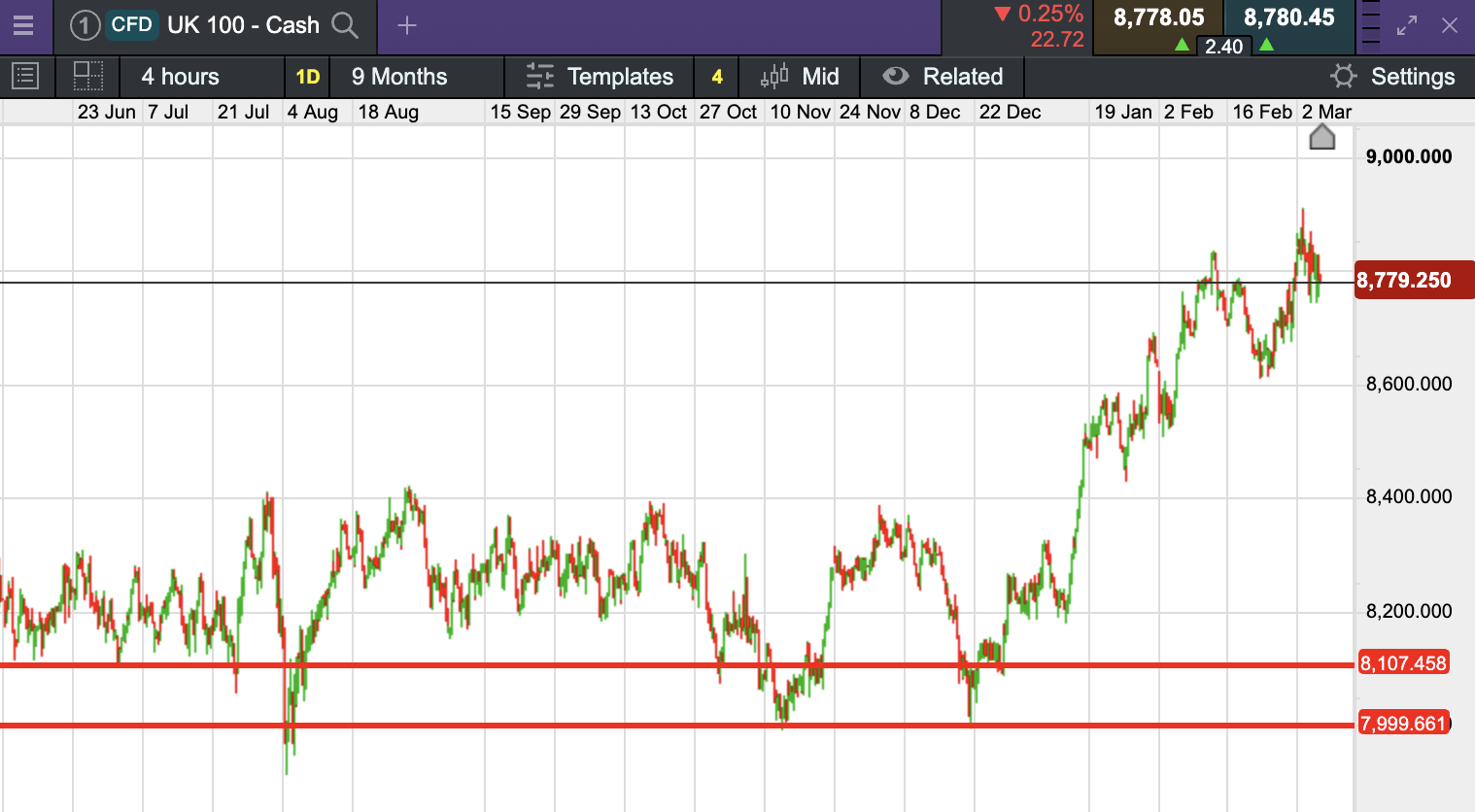
Task: Select the 7,999.661 red line label
Action: (1403, 724)
